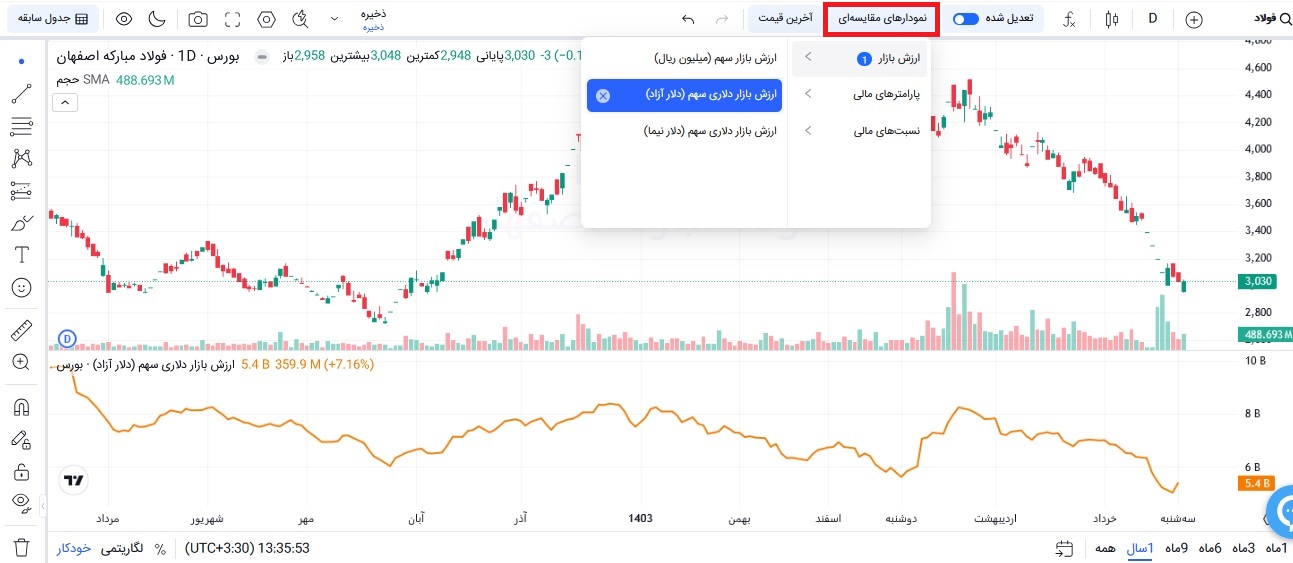Open indicators with the fx icon

click(1069, 19)
